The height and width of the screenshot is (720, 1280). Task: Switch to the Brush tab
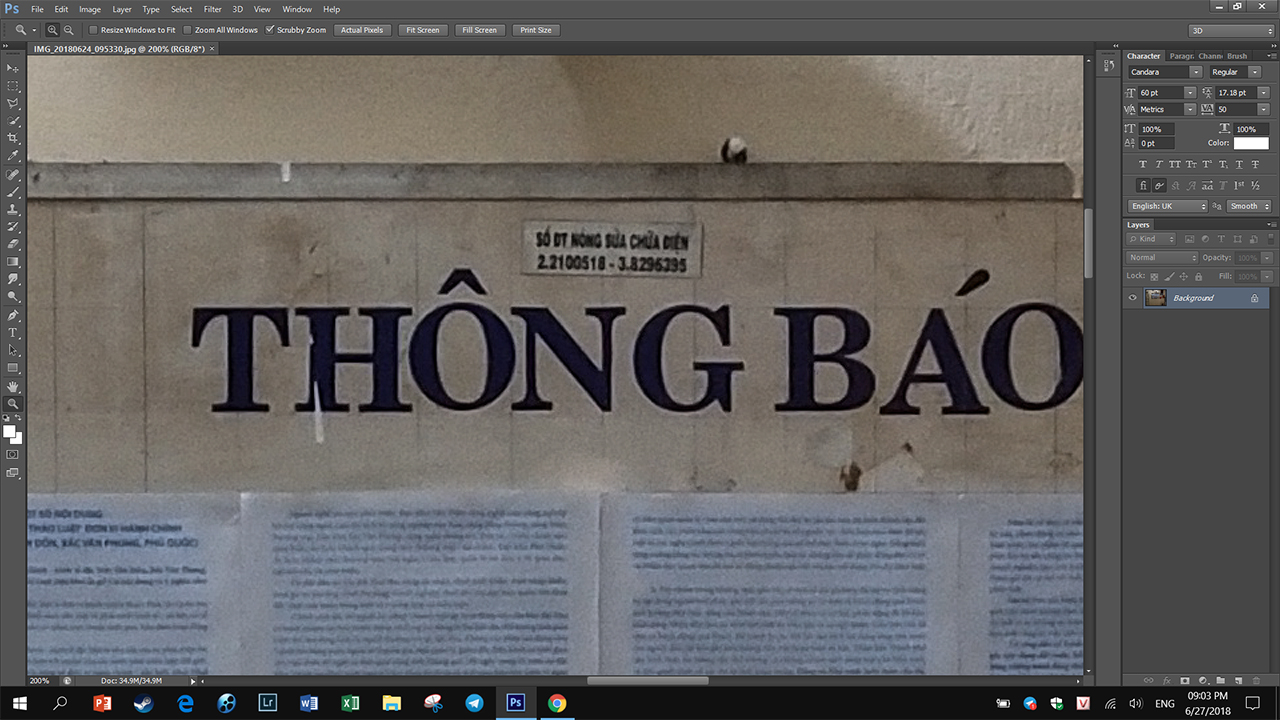coord(1237,56)
